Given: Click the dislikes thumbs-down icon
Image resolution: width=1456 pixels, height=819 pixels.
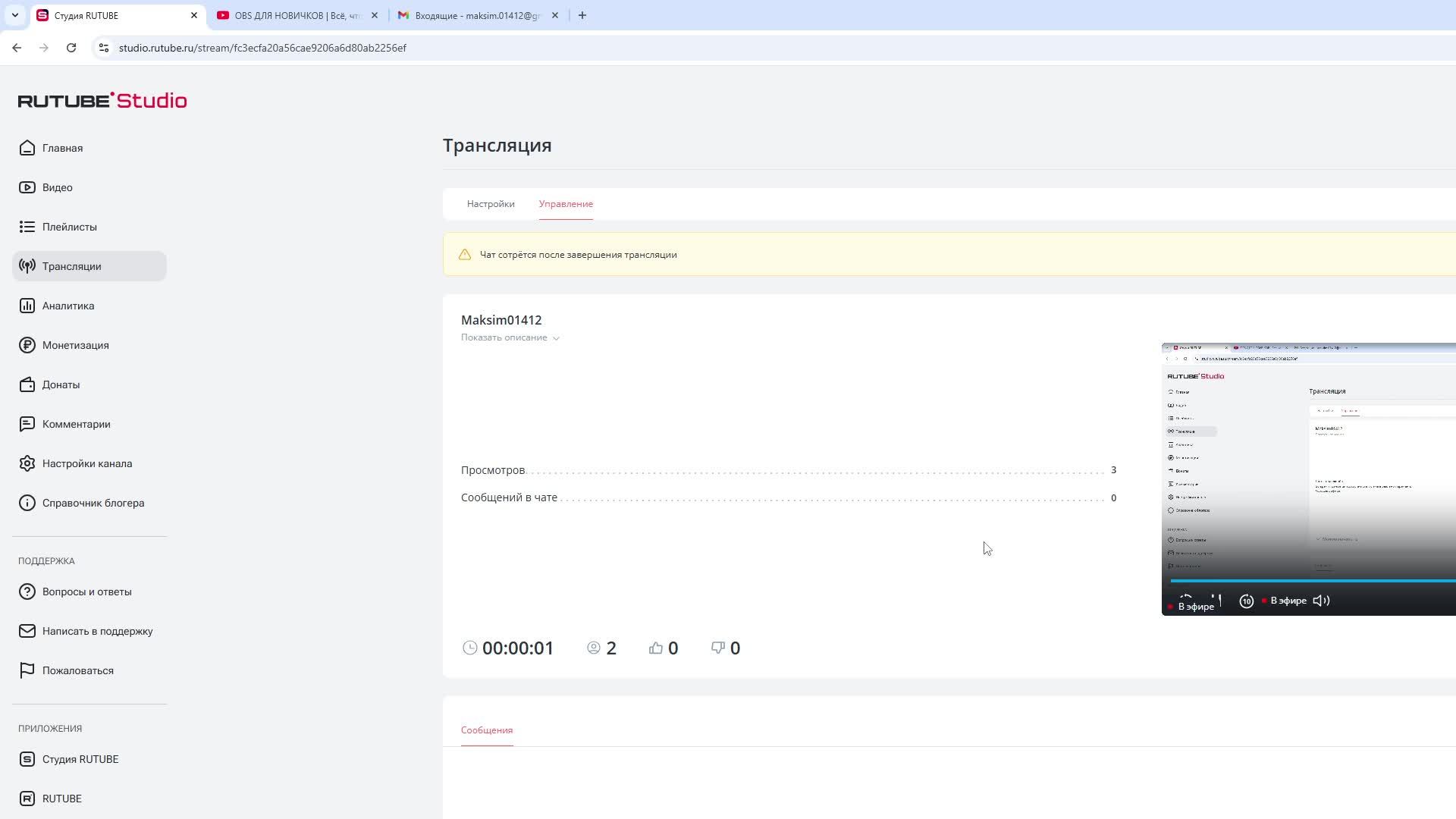Looking at the screenshot, I should (718, 648).
